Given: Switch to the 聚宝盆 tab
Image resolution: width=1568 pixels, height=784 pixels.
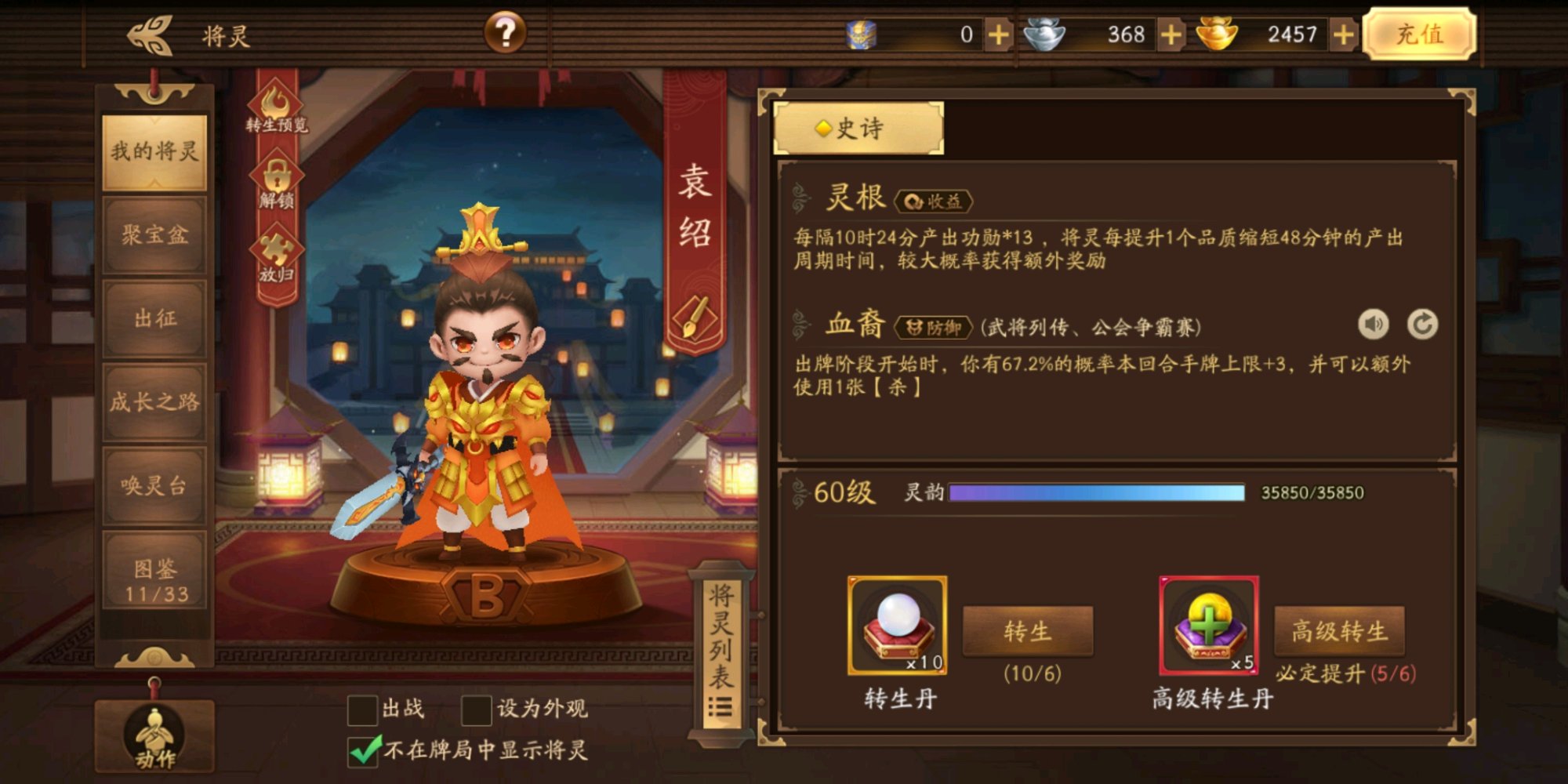Looking at the screenshot, I should [154, 234].
